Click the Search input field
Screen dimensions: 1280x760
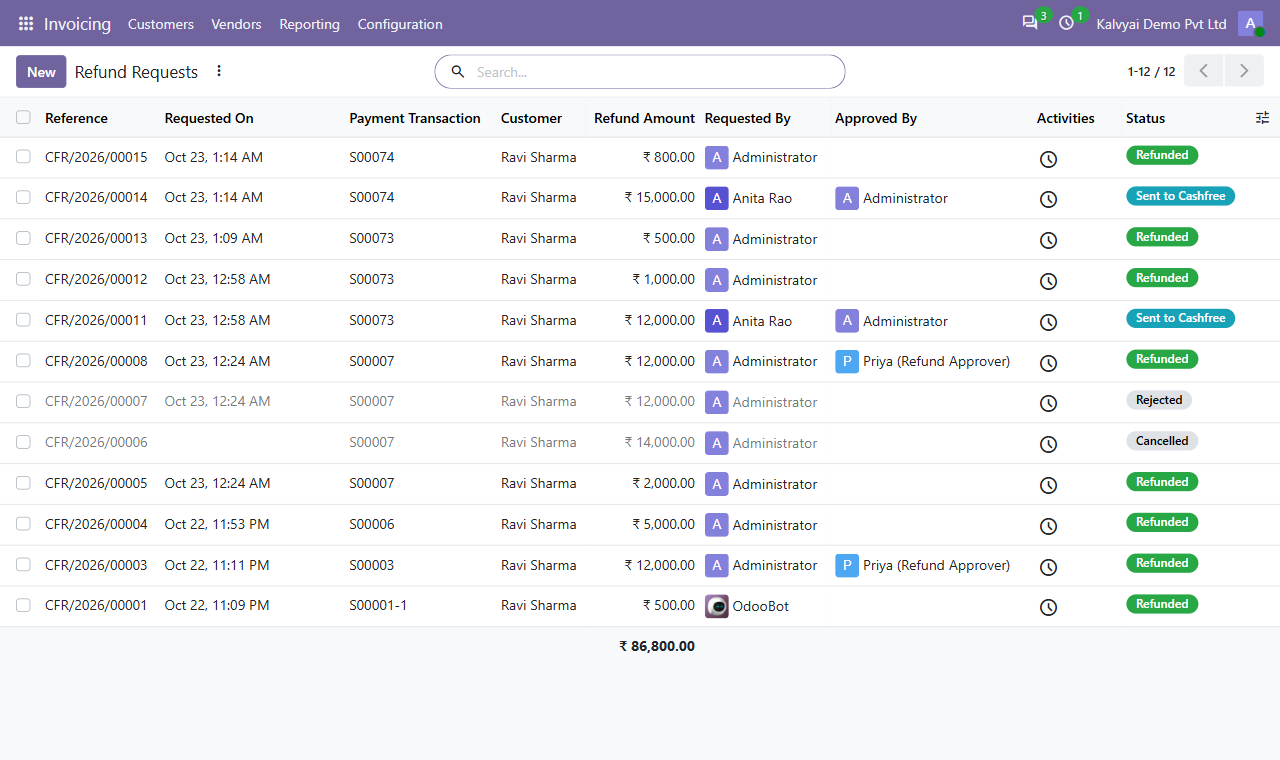point(655,72)
